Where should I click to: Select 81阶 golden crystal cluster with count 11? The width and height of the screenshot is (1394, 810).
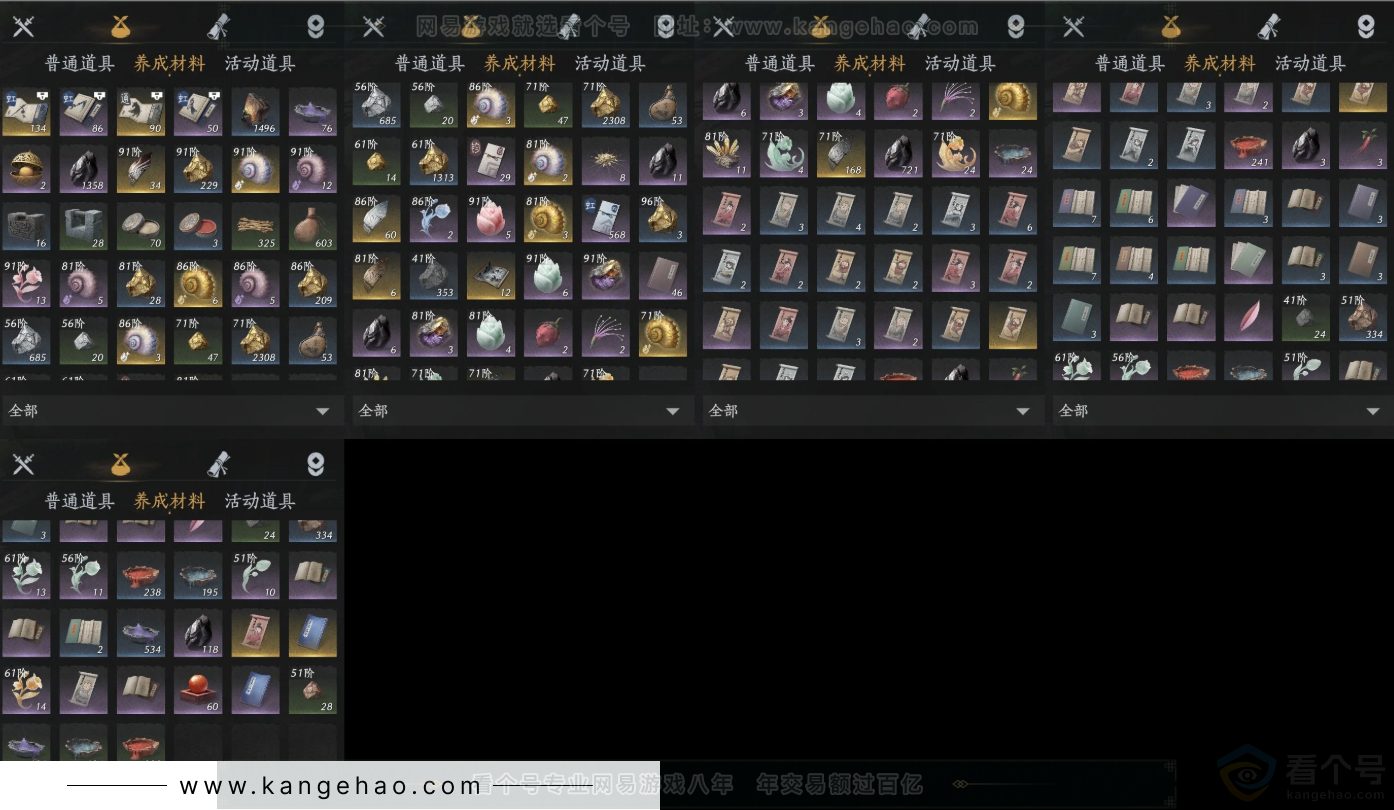tap(727, 154)
